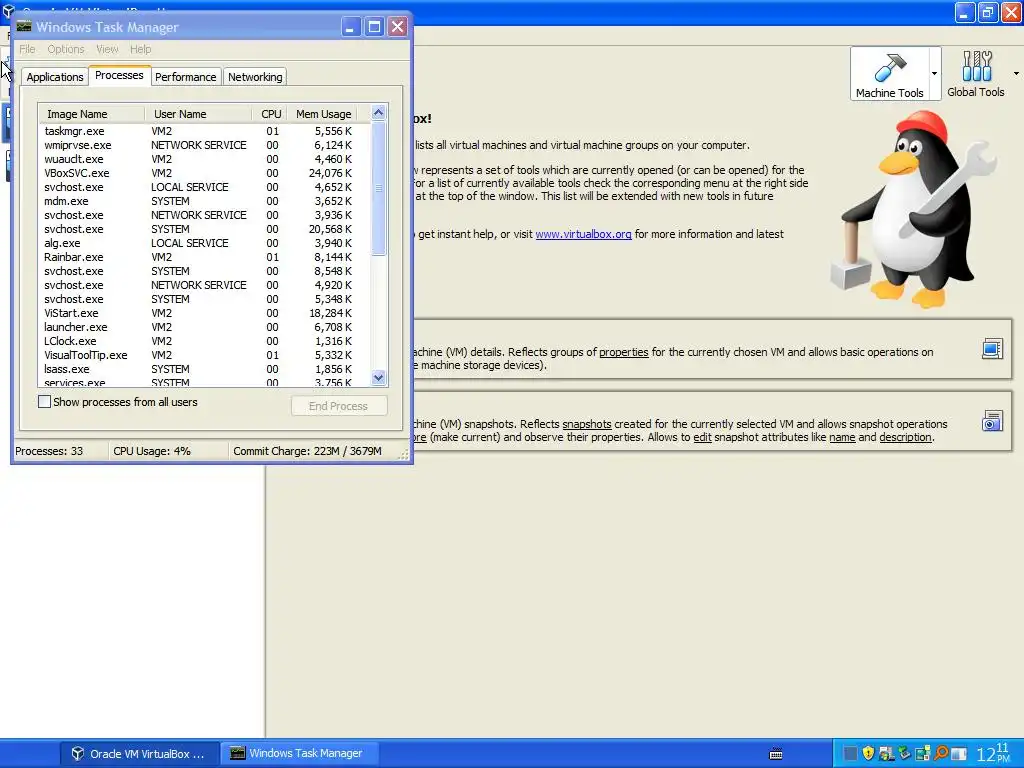Open the Performance tab
This screenshot has width=1024, height=768.
185,77
